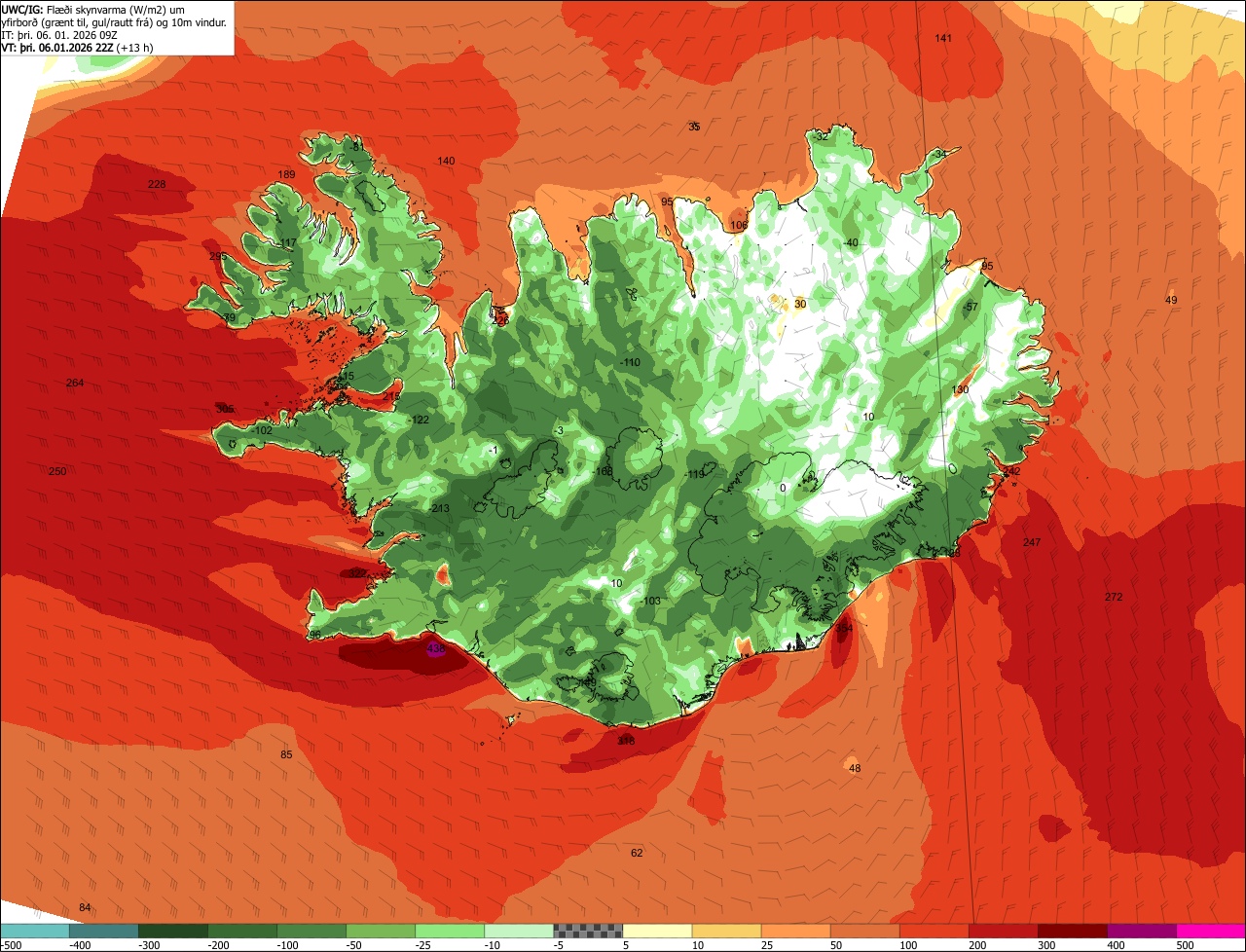Click the map value '85' southwest of Iceland
Viewport: 1246px width, 952px height.
pyautogui.click(x=286, y=754)
